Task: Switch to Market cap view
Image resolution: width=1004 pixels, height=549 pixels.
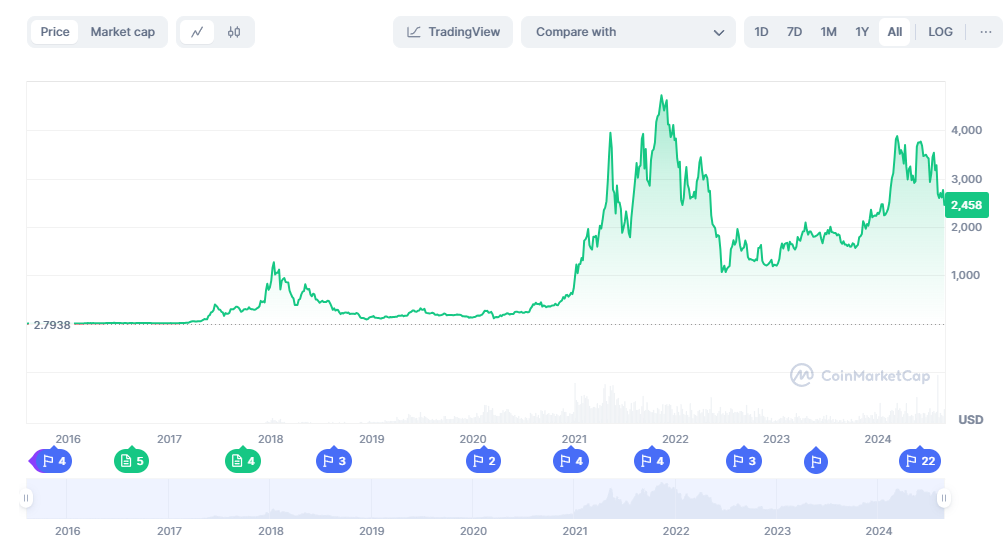Action: 123,32
